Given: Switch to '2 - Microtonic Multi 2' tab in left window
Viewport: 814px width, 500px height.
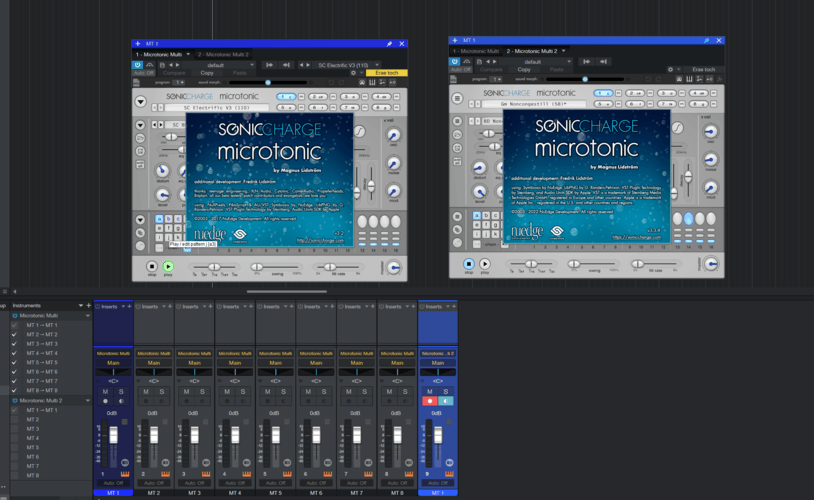Looking at the screenshot, I should (223, 55).
